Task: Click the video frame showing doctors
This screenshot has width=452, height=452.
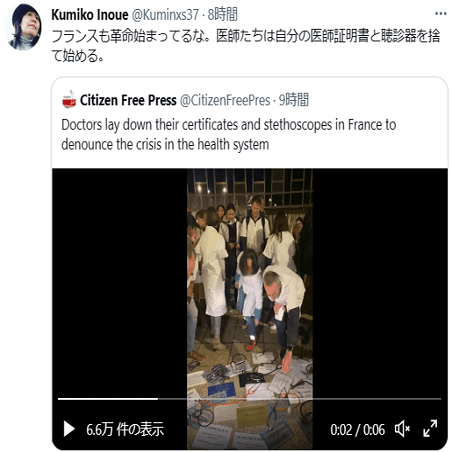Action: pos(250,283)
